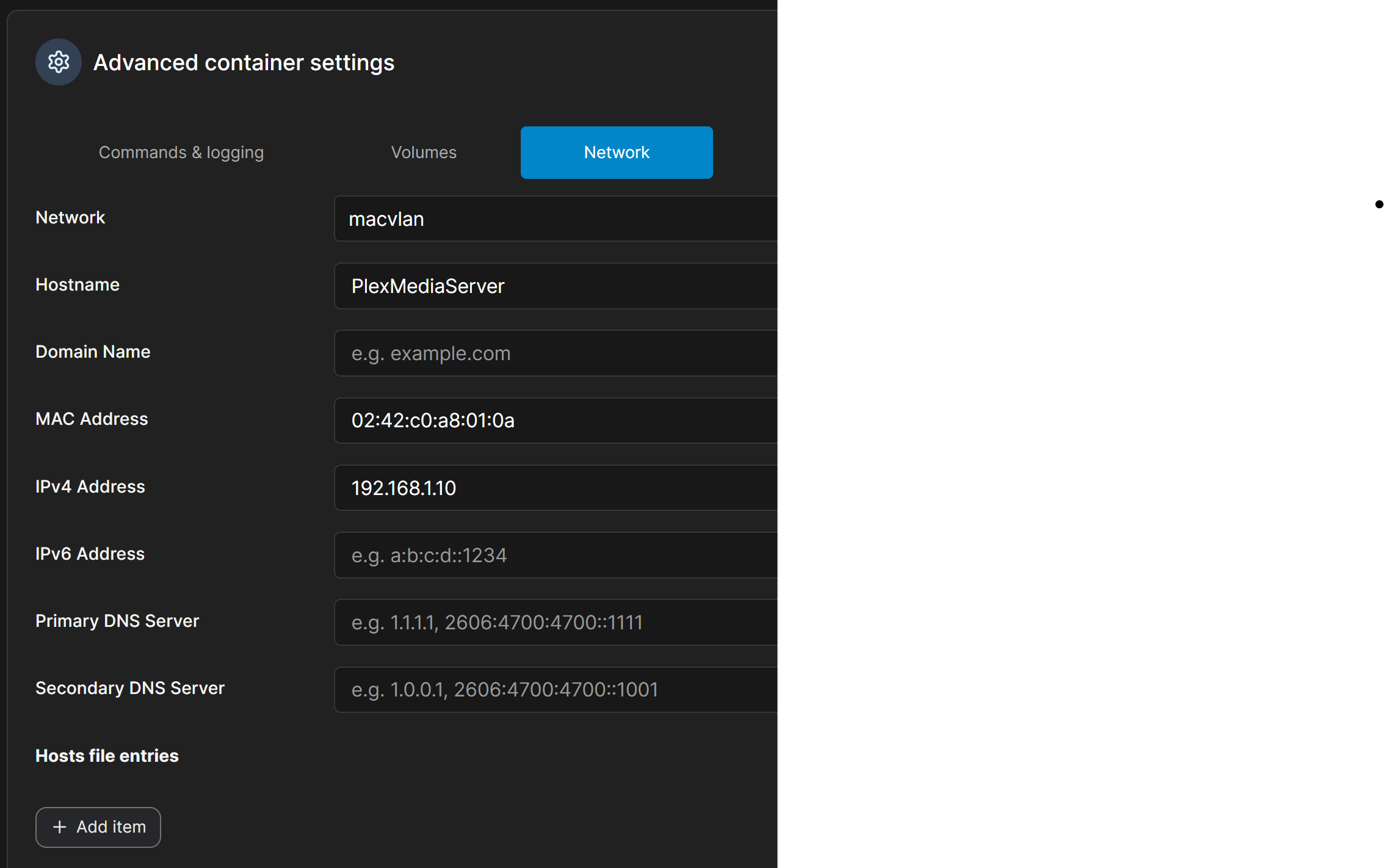Open the Commands & logging tab
This screenshot has height=868, width=1384.
181,153
